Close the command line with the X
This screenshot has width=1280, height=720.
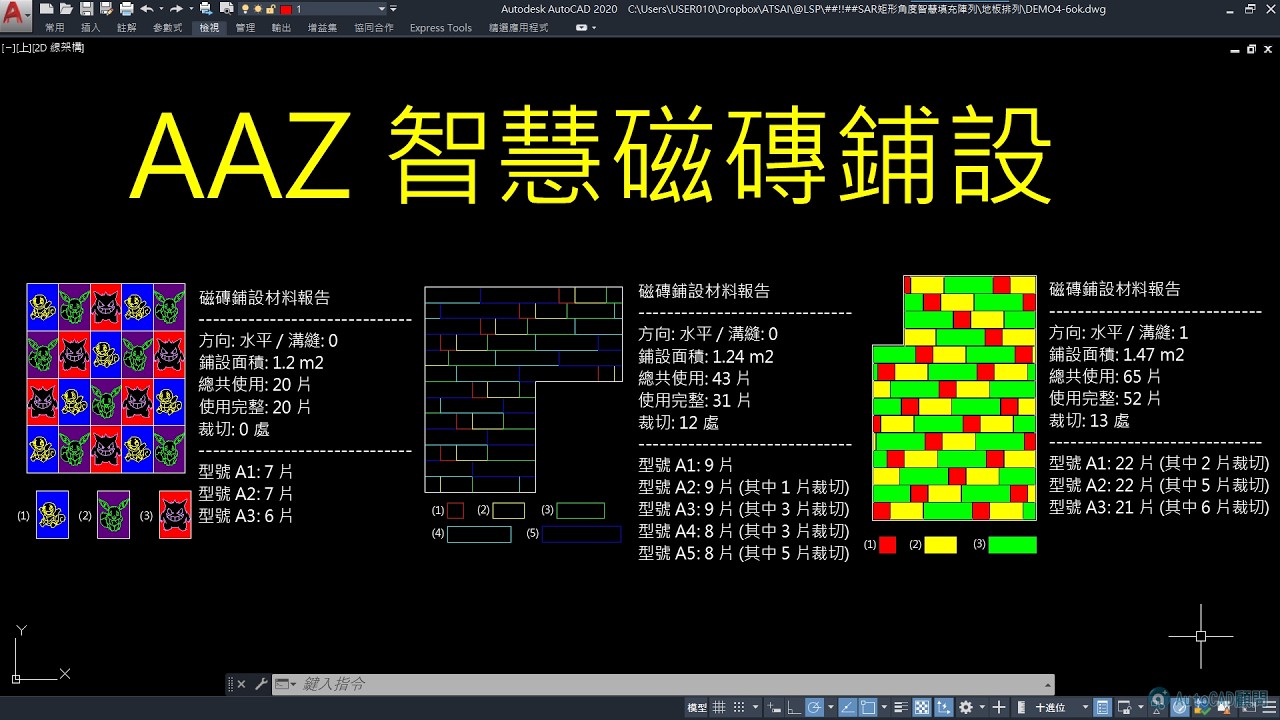(x=241, y=684)
